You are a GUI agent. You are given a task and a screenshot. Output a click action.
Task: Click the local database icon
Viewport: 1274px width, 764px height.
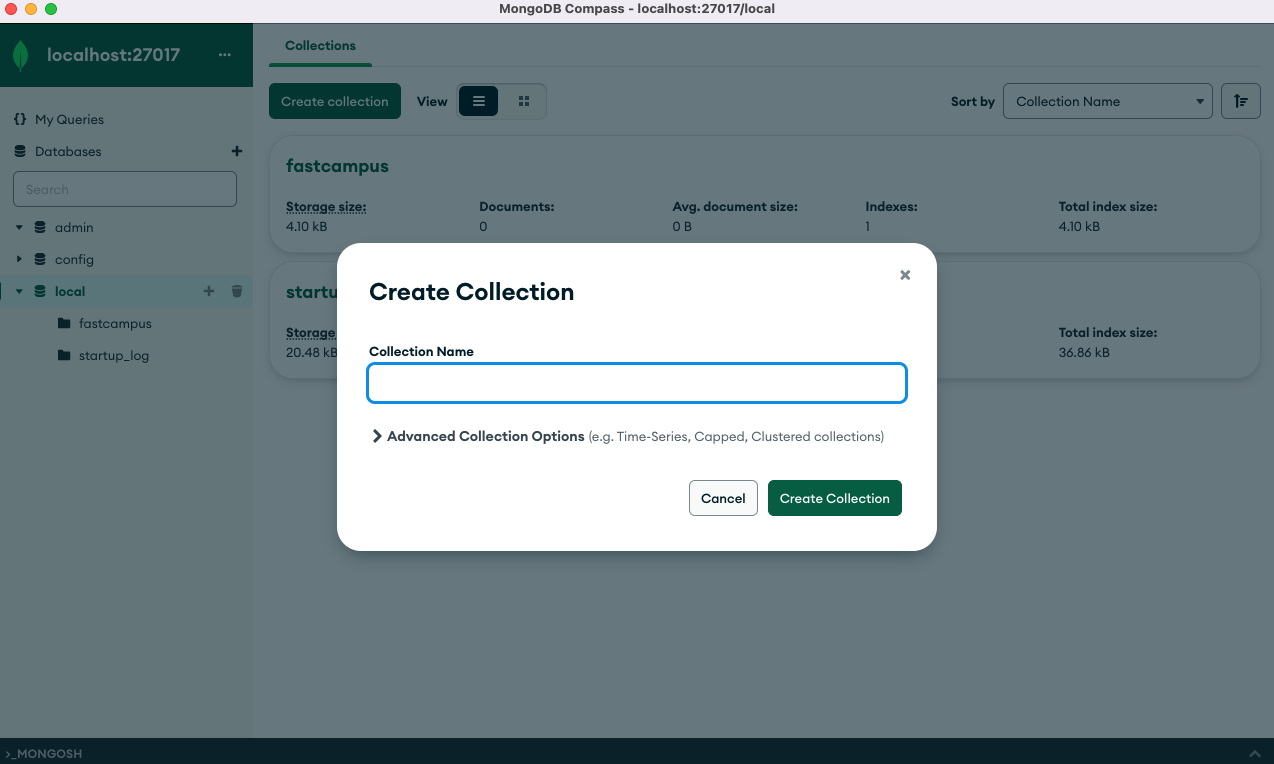40,291
